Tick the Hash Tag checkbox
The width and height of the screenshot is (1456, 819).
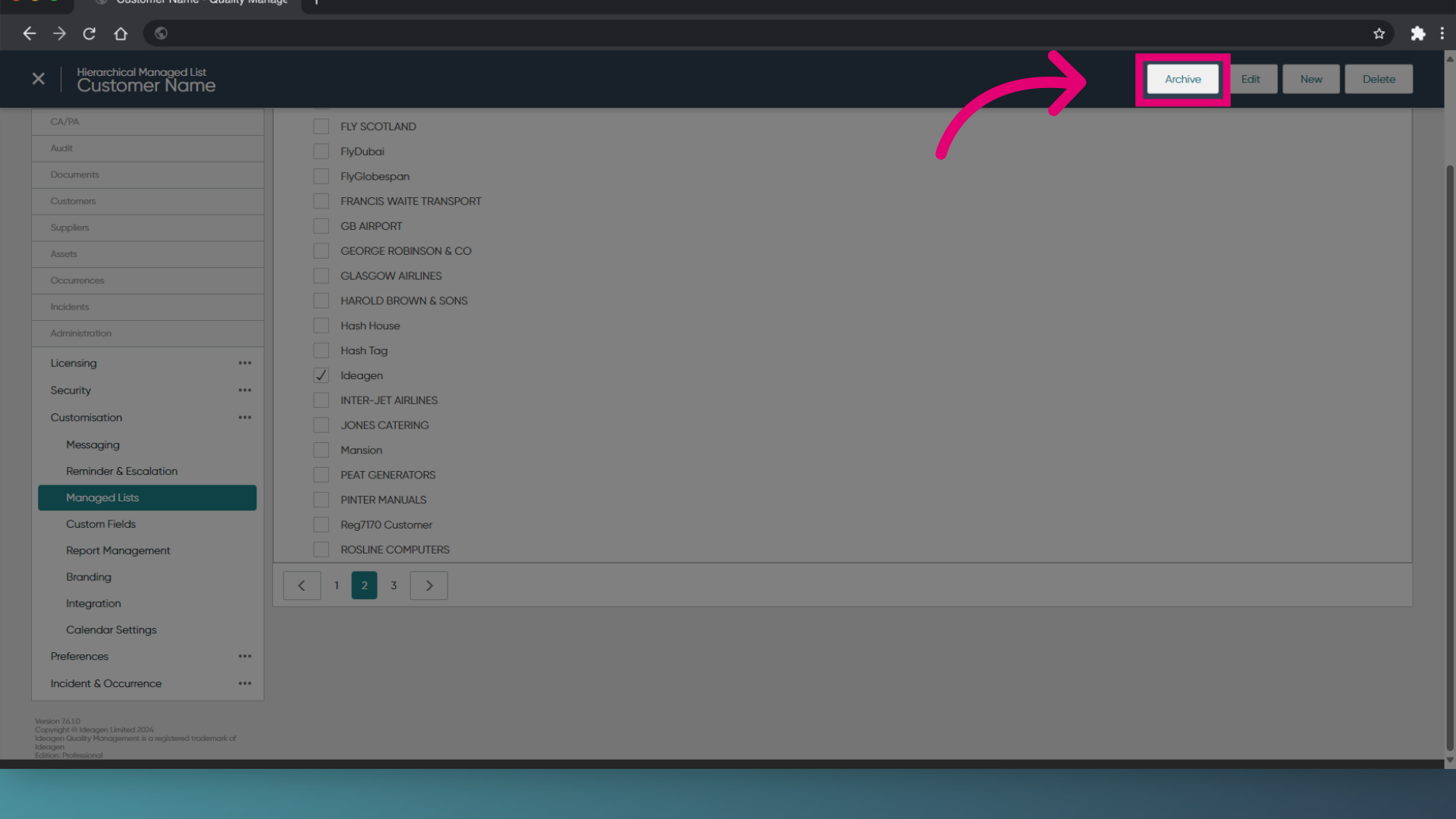(x=322, y=350)
